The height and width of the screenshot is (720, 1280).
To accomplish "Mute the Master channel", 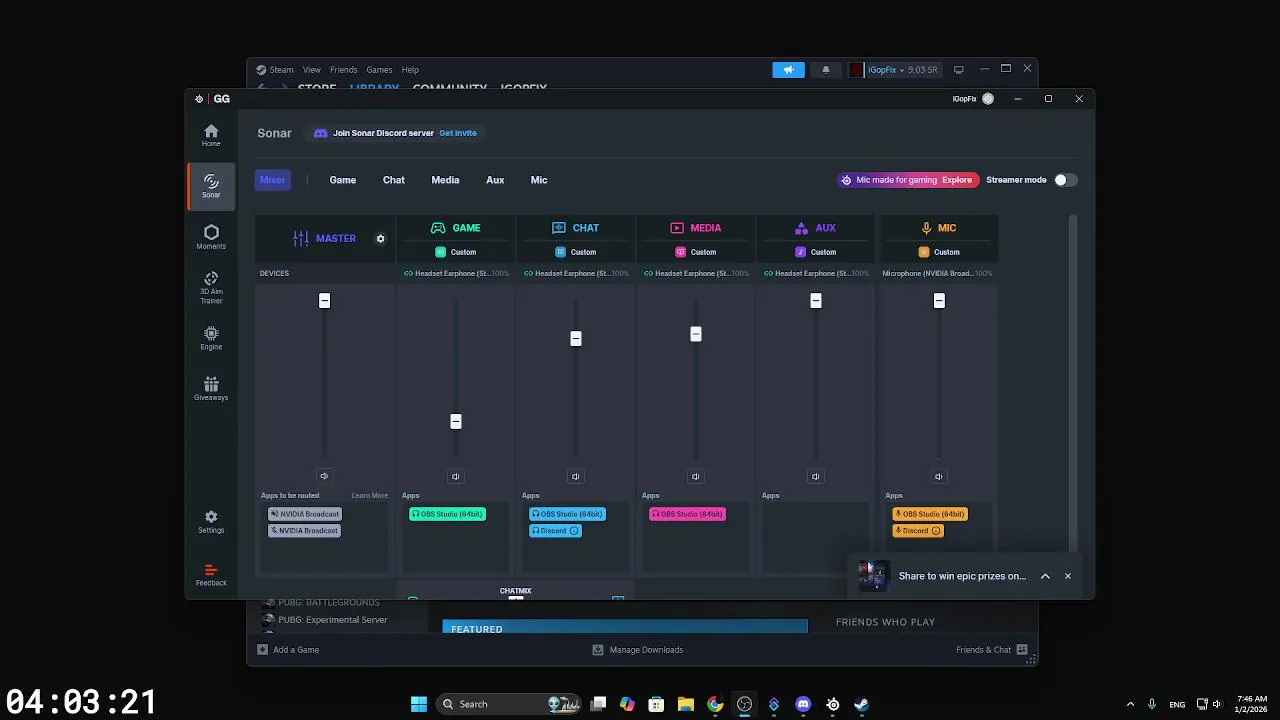I will click(x=324, y=476).
